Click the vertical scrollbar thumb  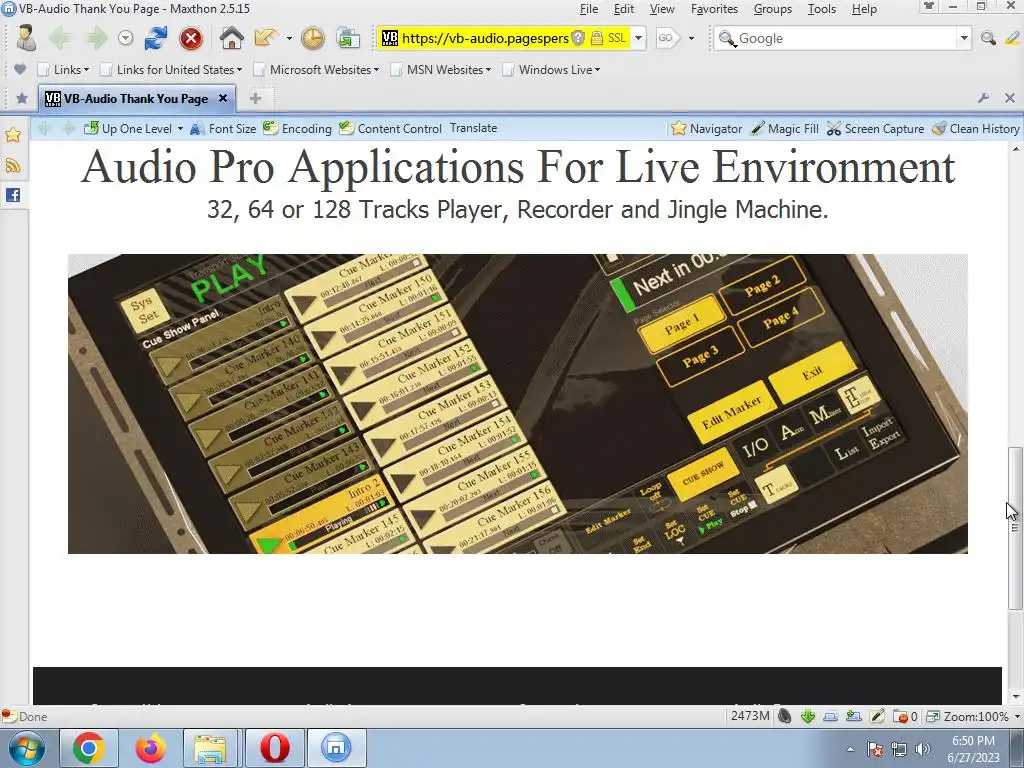coord(1015,528)
